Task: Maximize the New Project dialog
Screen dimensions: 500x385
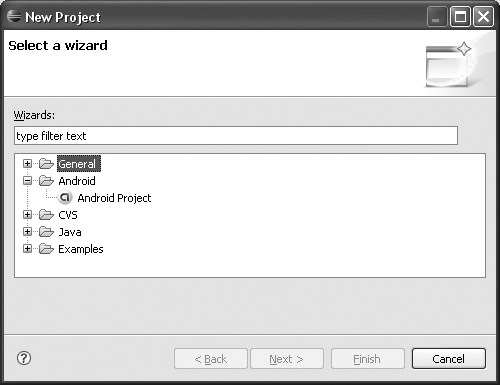Action: 460,17
